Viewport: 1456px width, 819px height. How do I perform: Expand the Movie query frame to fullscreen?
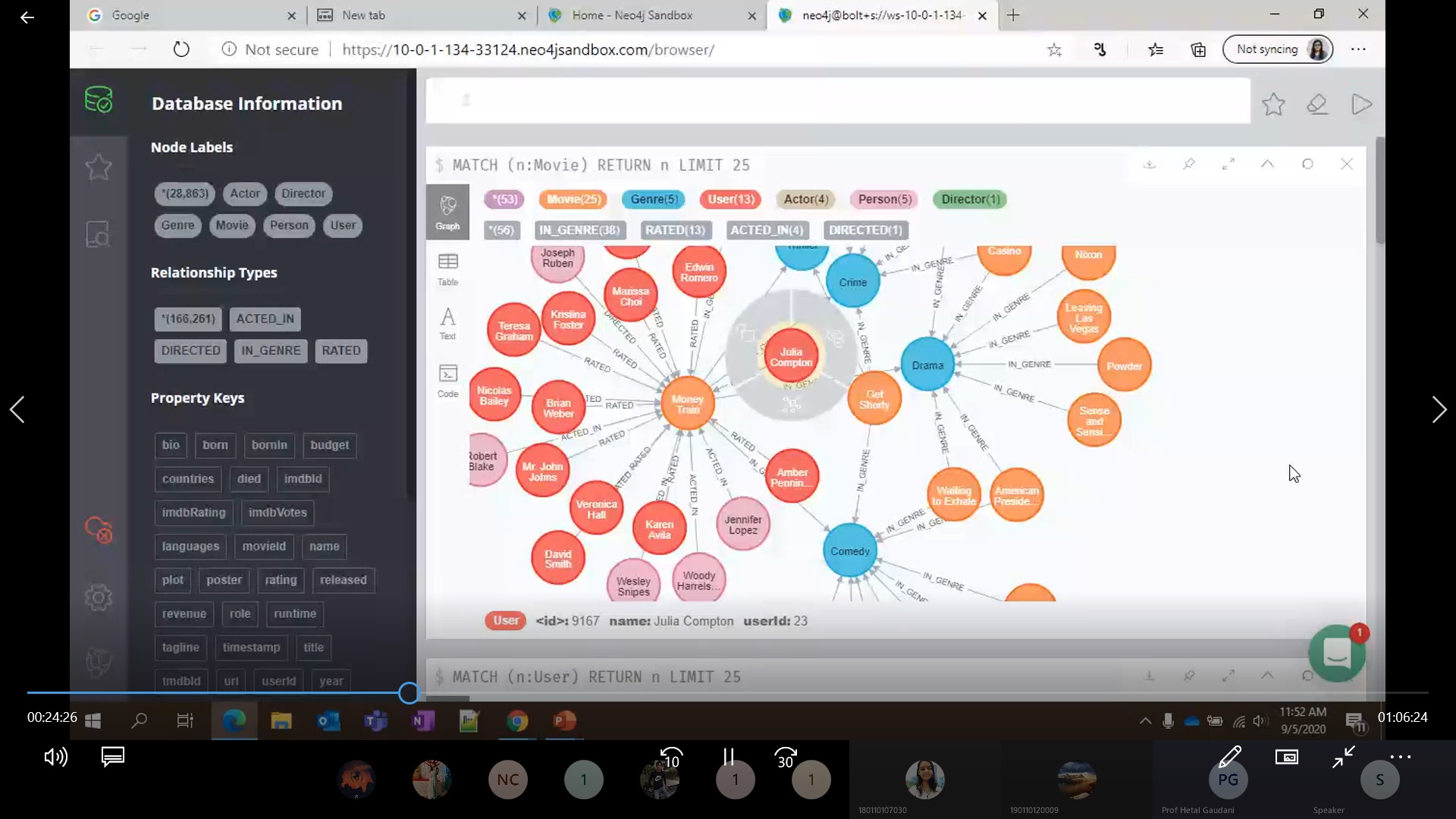[x=1228, y=164]
